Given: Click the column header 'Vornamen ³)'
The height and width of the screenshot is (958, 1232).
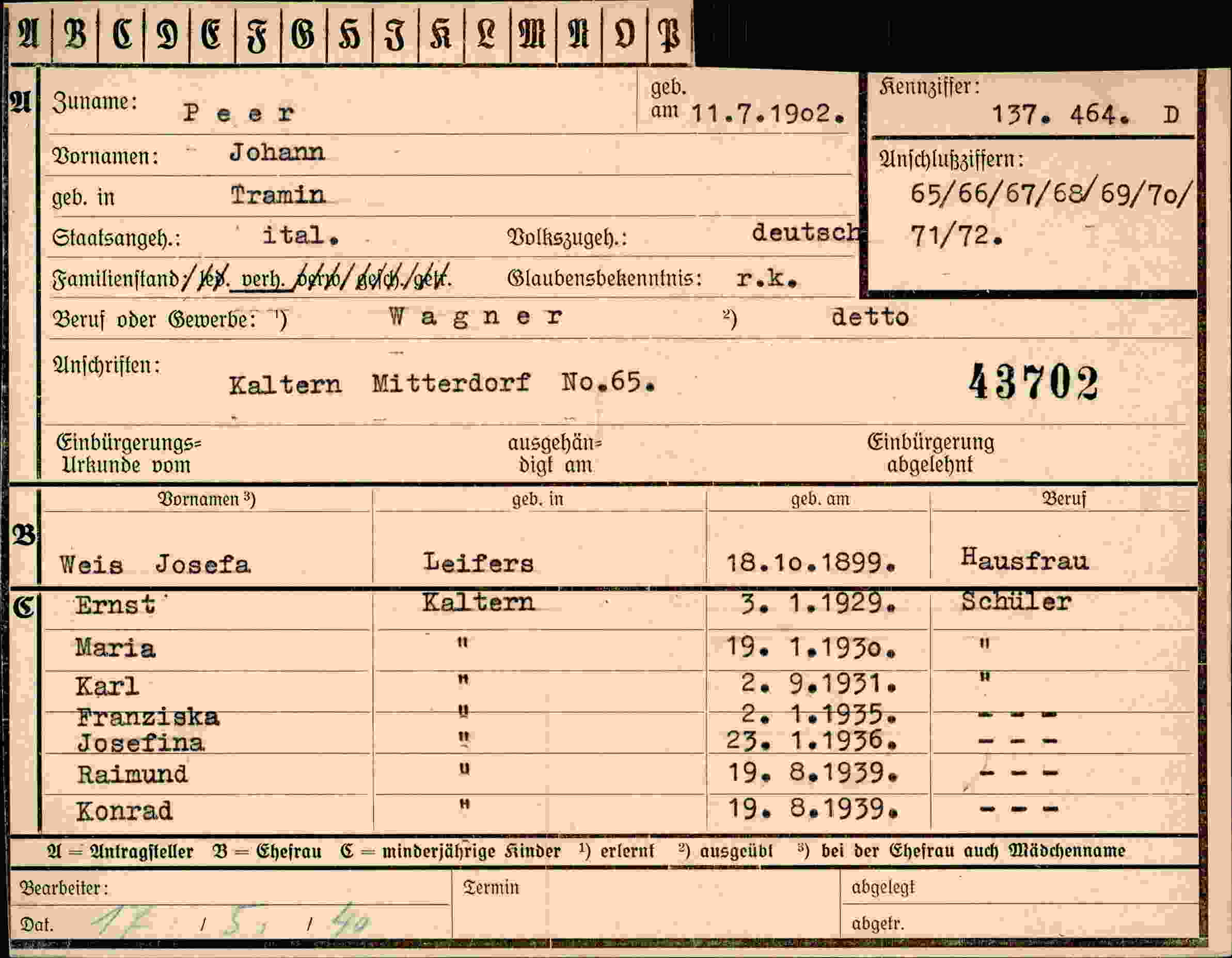Looking at the screenshot, I should click(207, 499).
